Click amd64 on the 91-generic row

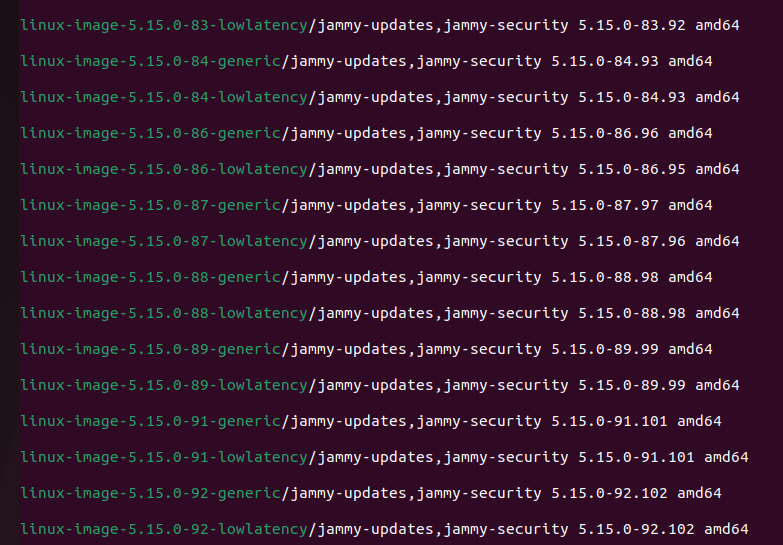click(x=700, y=421)
